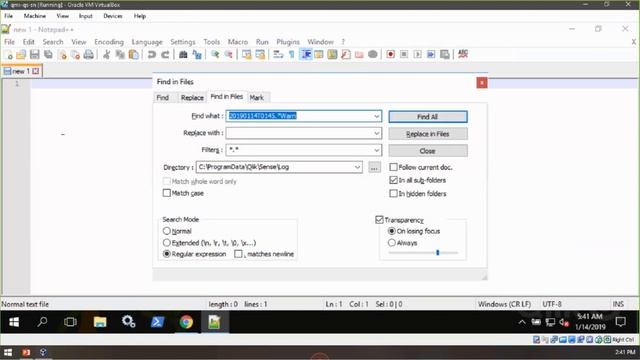Toggle the Word Wrap toolbar icon
Screen dimensions: 640x360
[x=278, y=54]
